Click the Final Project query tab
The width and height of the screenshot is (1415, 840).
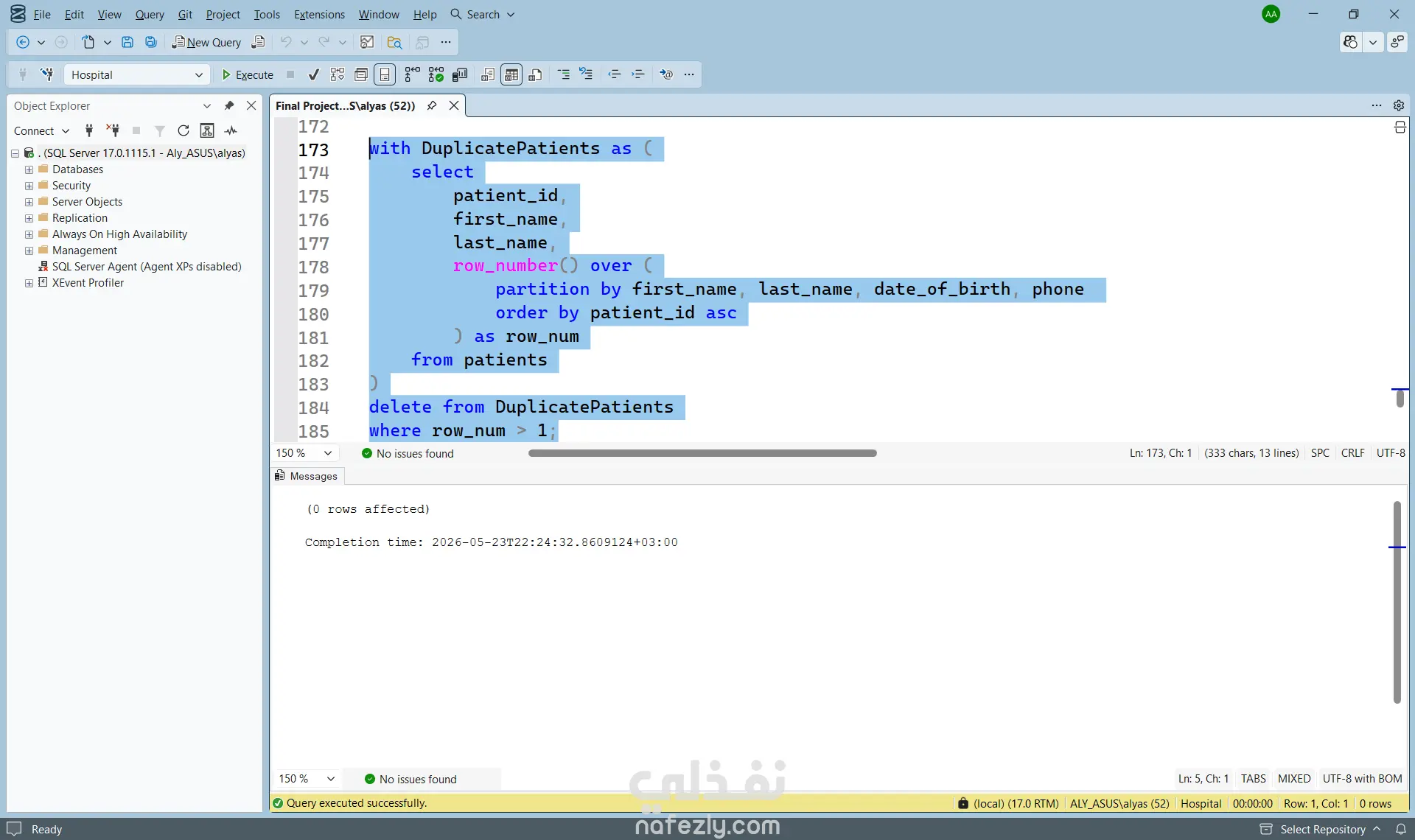click(x=345, y=105)
